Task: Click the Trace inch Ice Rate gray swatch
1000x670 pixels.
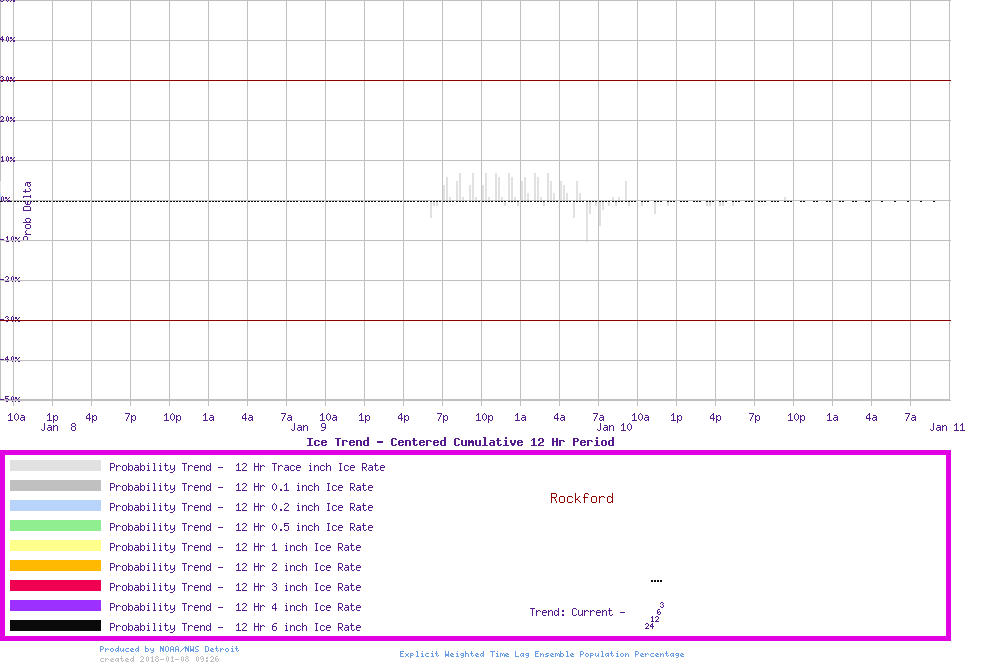Action: coord(55,466)
